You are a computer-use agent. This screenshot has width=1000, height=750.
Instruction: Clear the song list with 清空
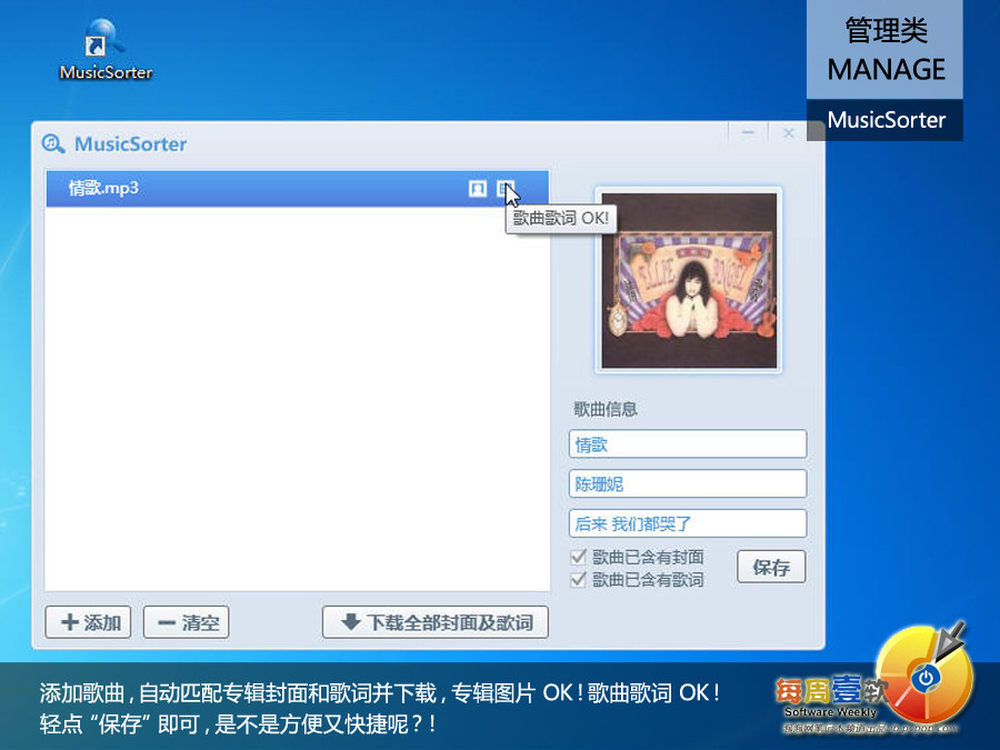click(186, 622)
